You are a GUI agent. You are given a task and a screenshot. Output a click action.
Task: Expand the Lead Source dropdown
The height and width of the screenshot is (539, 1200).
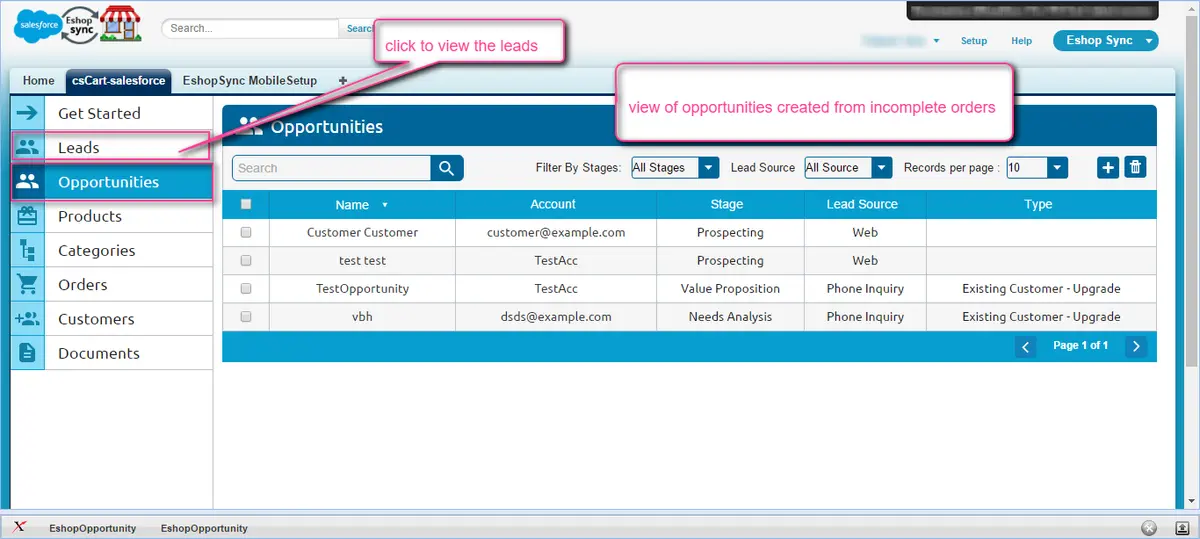coord(848,168)
